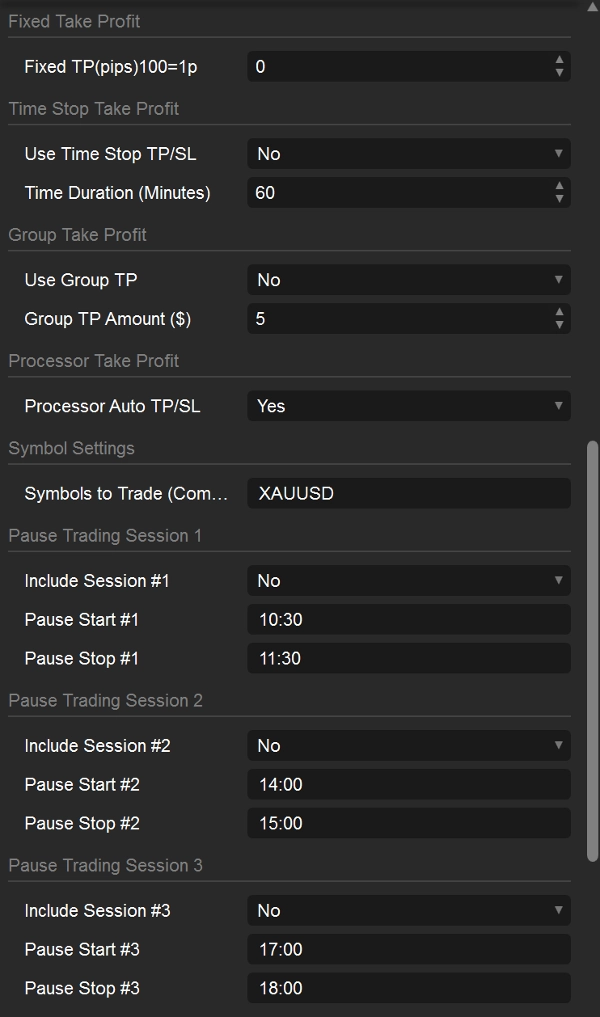The image size is (600, 1017).
Task: Select the Pause Stop #2 time field
Action: coord(408,824)
